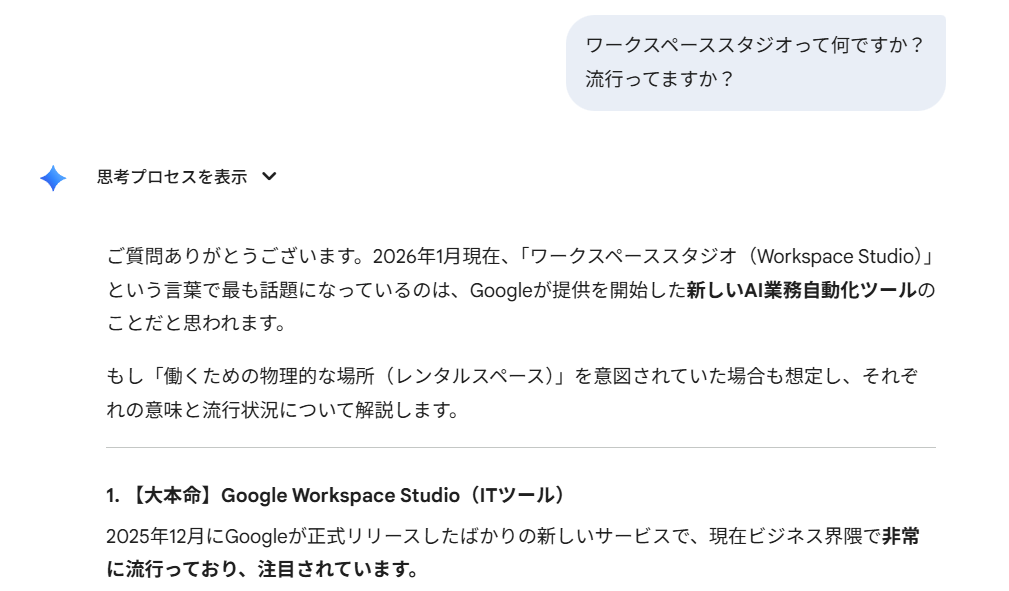Viewport: 1009px width, 591px height.
Task: Click the 思考プロセスを表示 label
Action: (172, 177)
